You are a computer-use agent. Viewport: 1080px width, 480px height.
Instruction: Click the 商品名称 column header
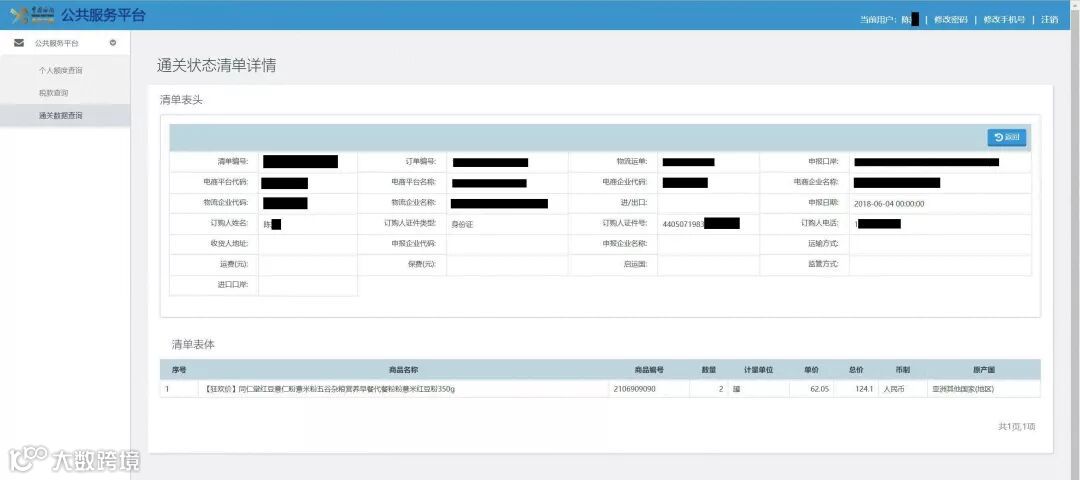tap(403, 370)
